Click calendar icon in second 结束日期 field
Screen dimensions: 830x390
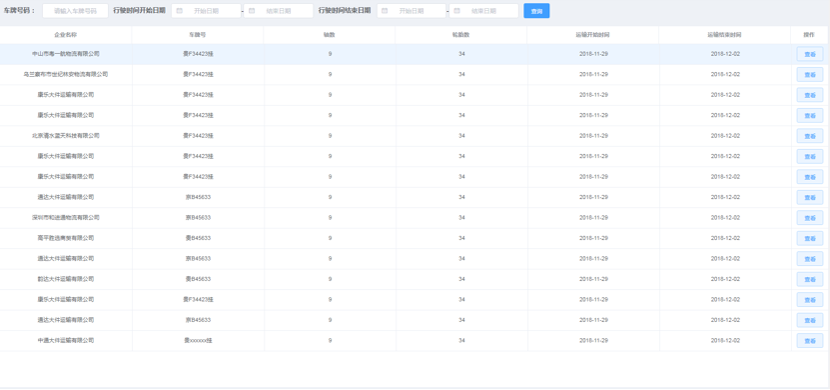coord(457,11)
